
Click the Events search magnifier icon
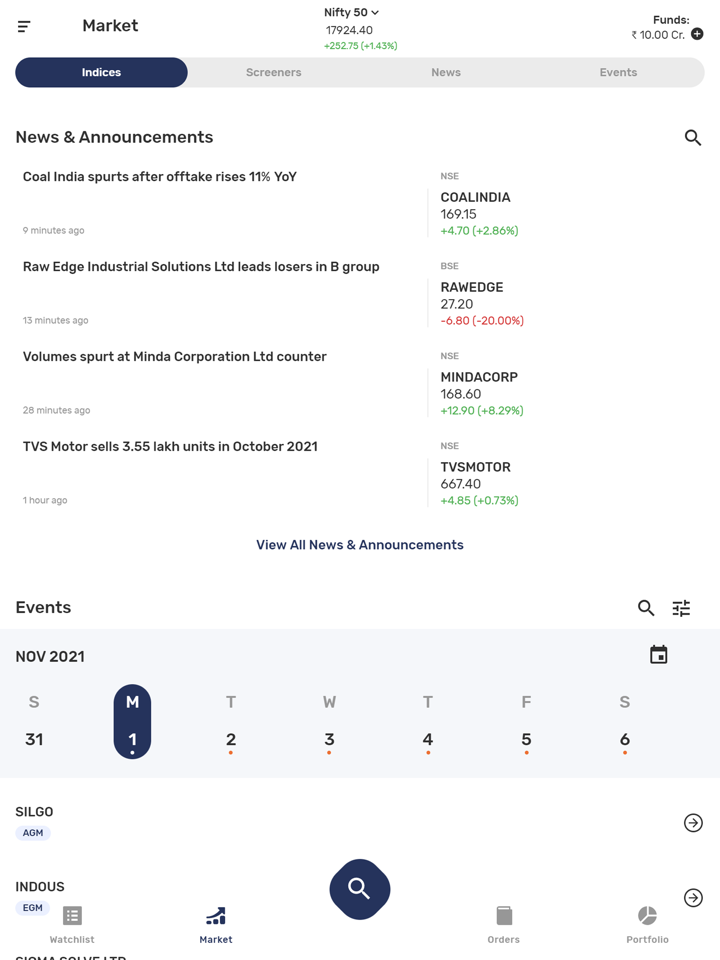646,608
